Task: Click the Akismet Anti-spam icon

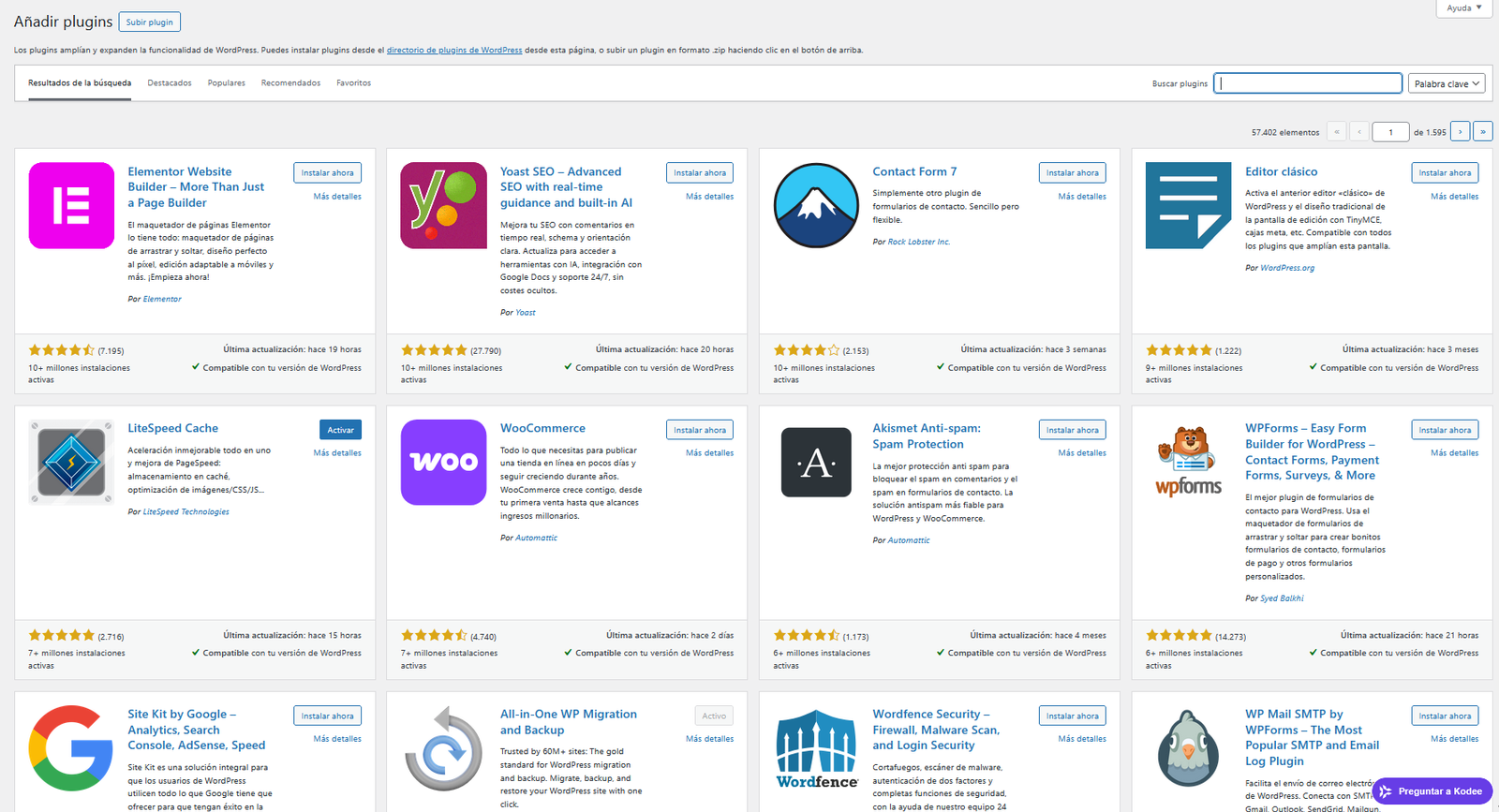Action: [x=816, y=463]
